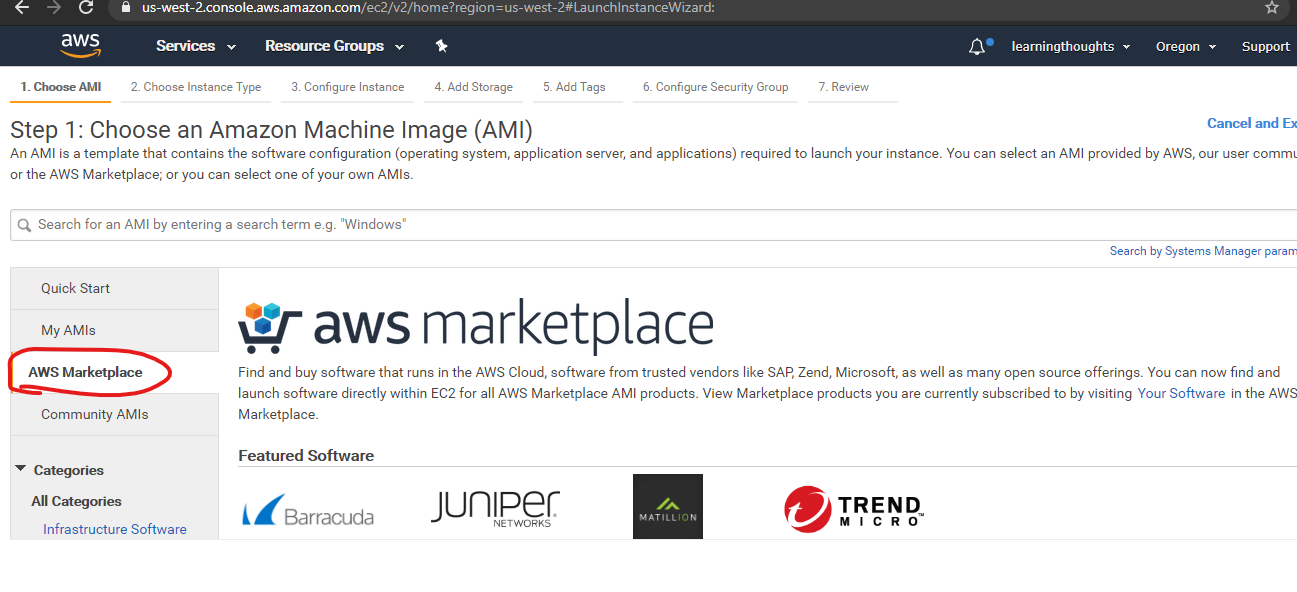Reload the page with the refresh icon

click(86, 7)
